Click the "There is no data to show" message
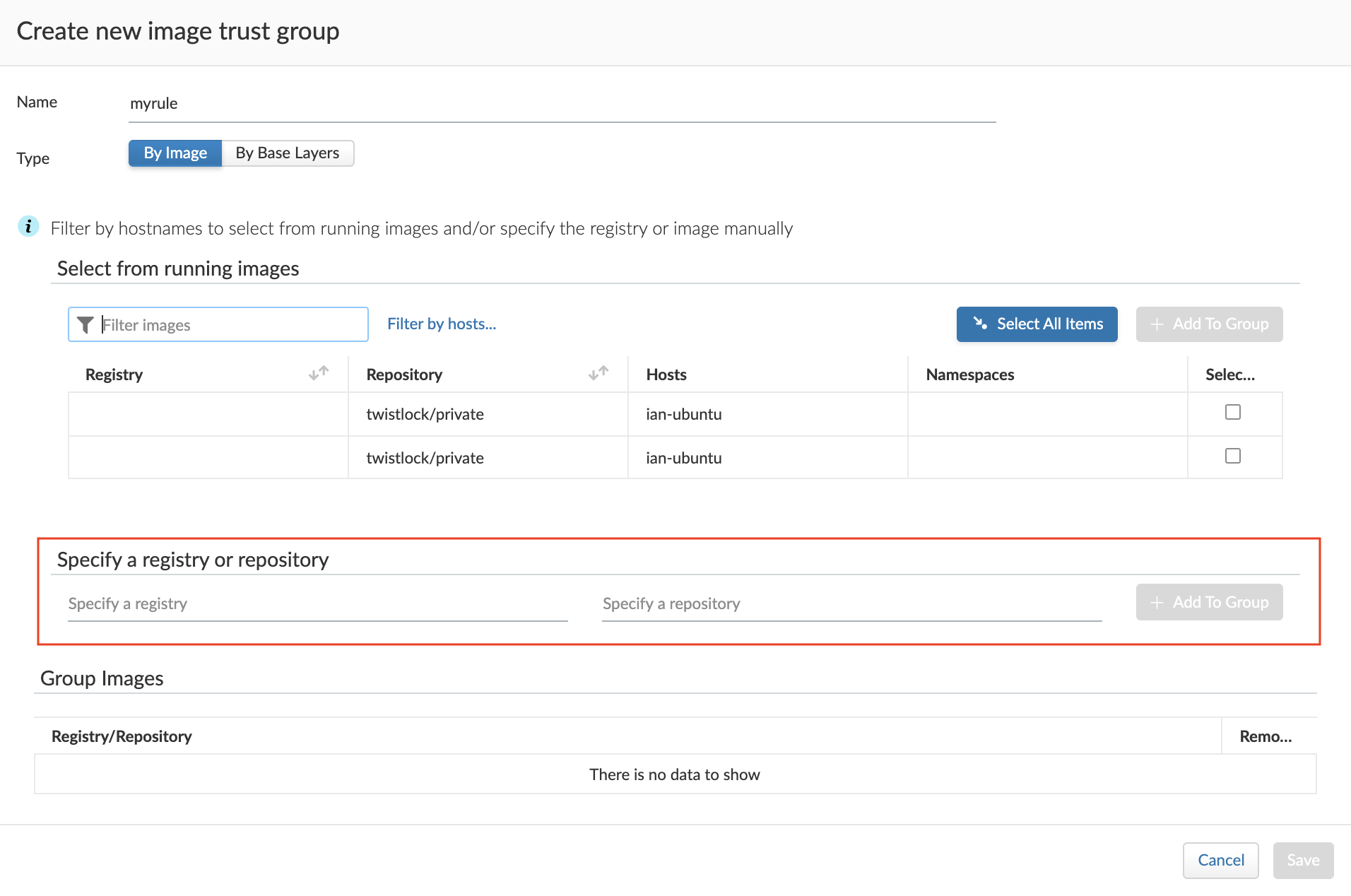The height and width of the screenshot is (896, 1351). 675,774
